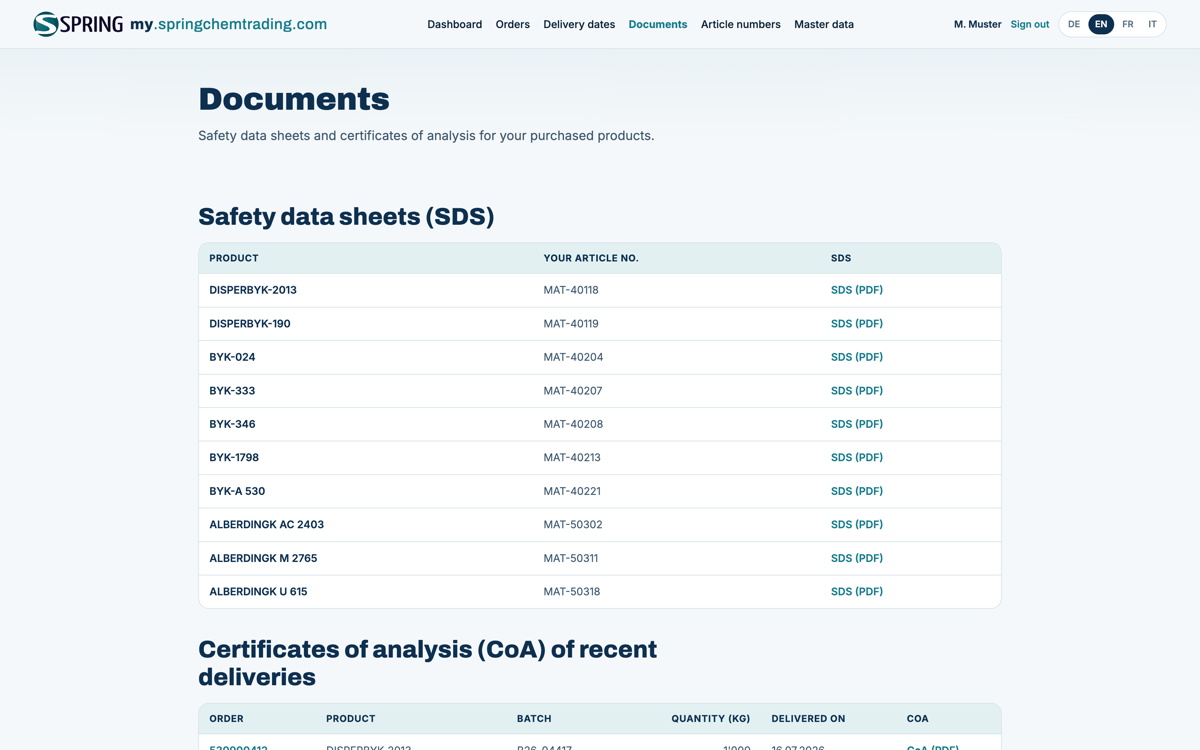This screenshot has width=1200, height=750.
Task: Click article number MAT-50311
Action: (x=571, y=558)
